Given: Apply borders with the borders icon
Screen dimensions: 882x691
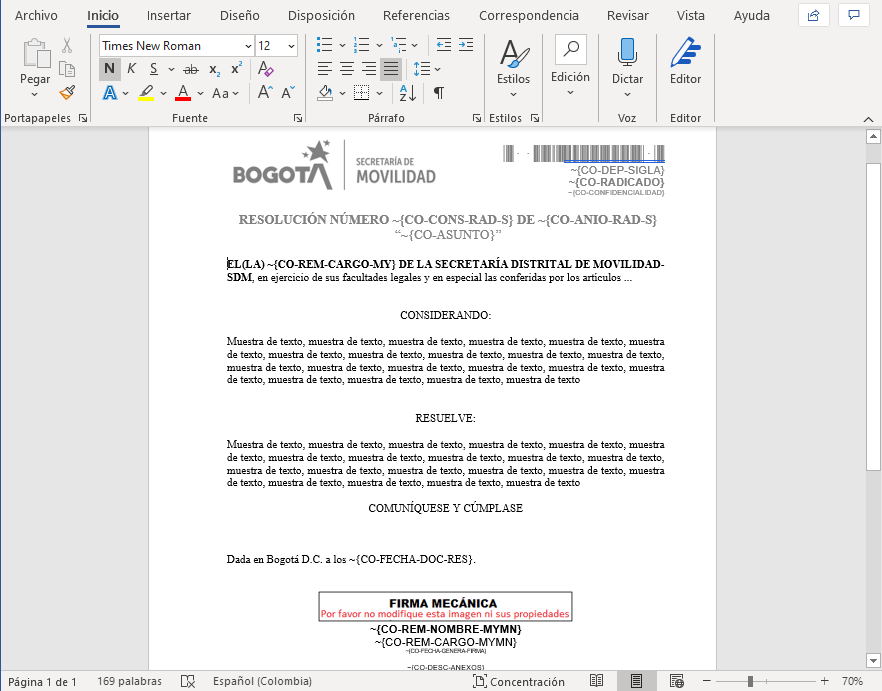Looking at the screenshot, I should click(361, 93).
